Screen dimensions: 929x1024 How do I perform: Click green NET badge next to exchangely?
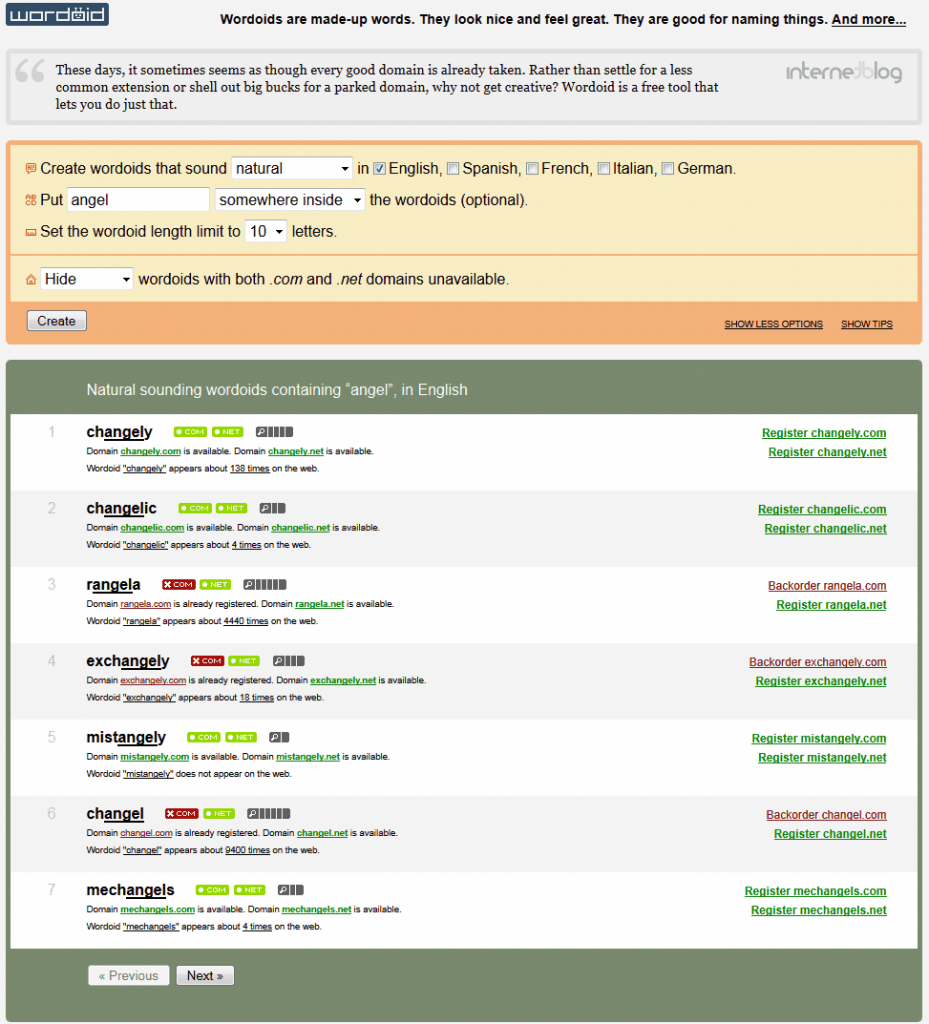tap(243, 661)
